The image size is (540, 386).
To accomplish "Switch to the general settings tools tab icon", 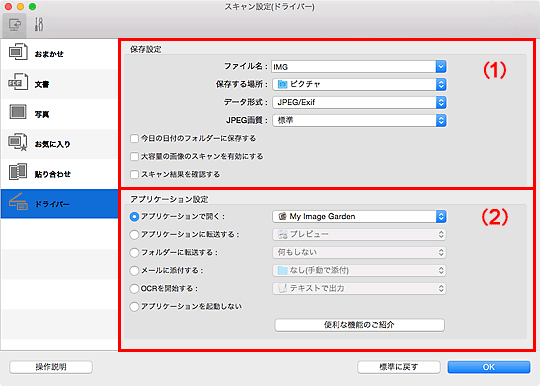I will pos(39,25).
